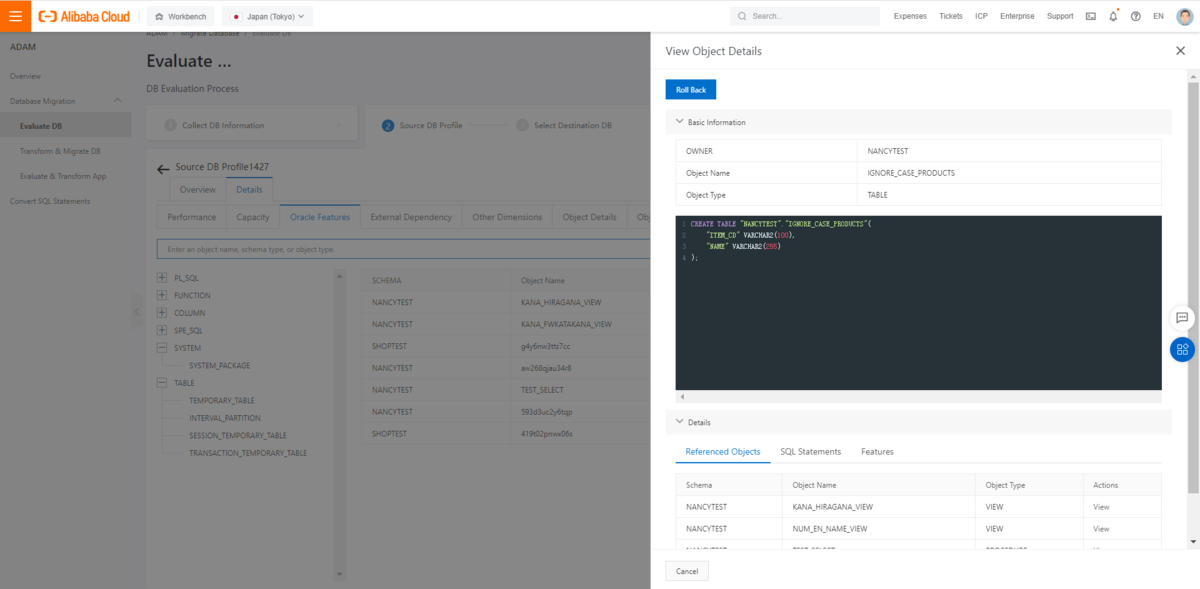Open the Overview profile tab
1200x589 pixels.
pos(197,189)
